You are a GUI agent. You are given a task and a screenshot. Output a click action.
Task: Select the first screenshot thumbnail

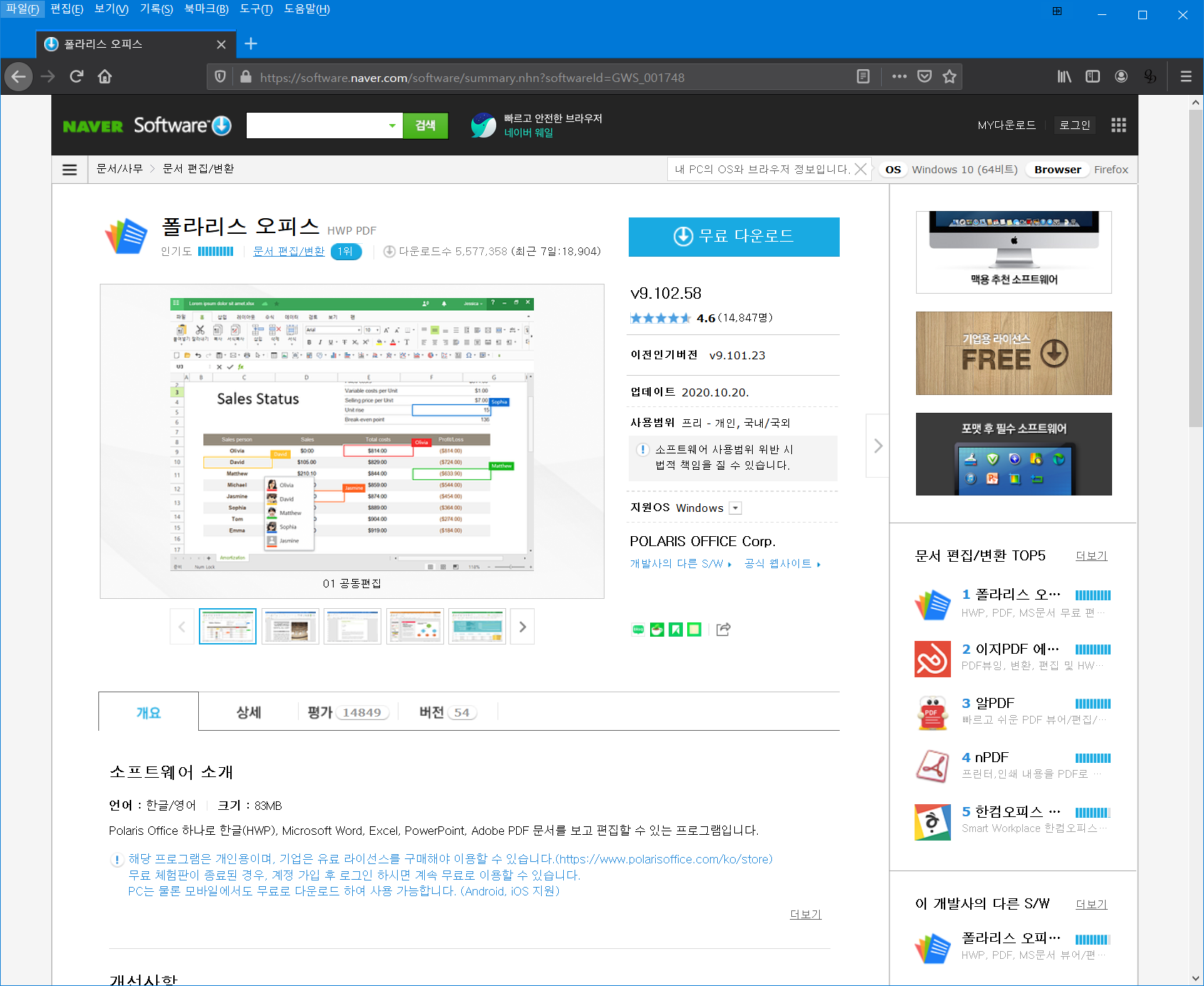click(227, 627)
